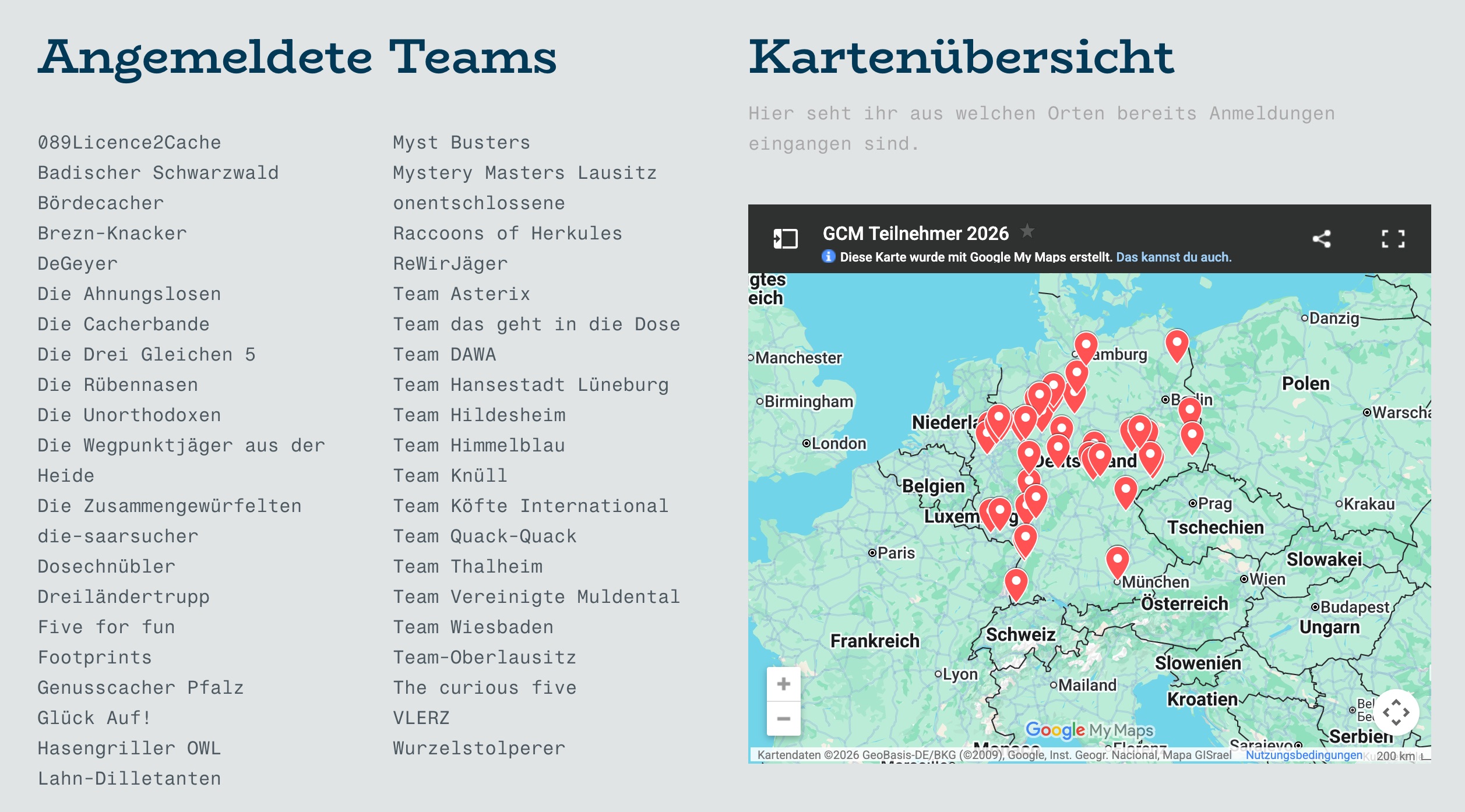Zoom out with the minus button

783,719
